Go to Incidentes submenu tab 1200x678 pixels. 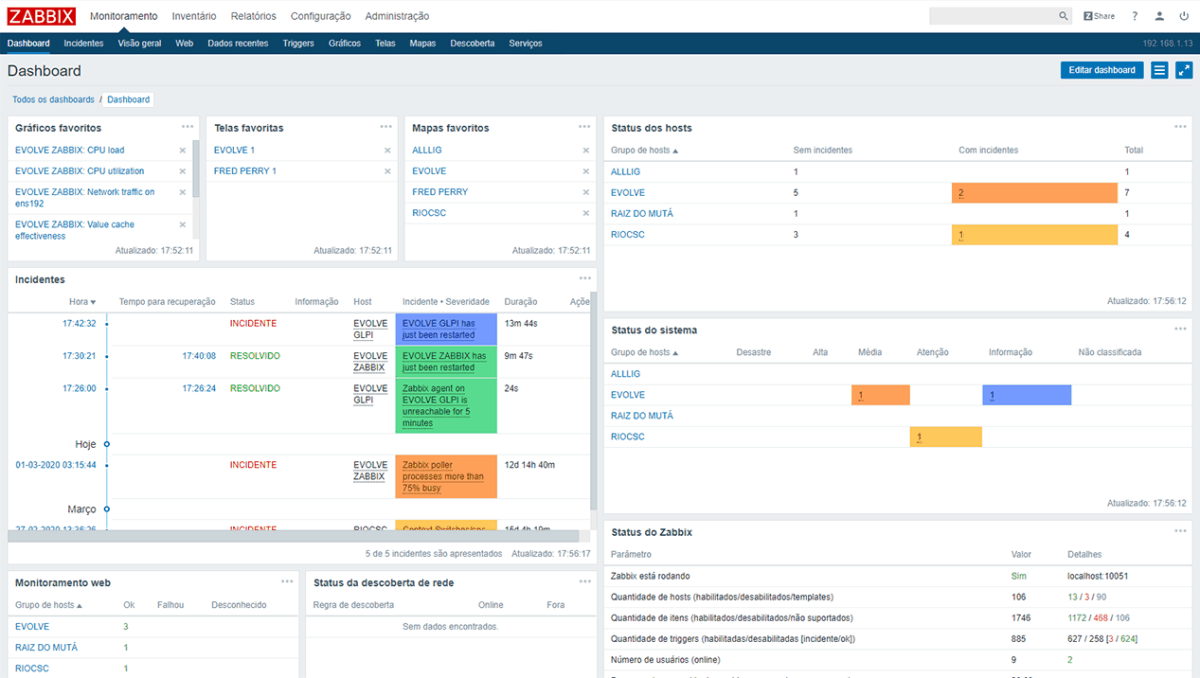pos(84,43)
